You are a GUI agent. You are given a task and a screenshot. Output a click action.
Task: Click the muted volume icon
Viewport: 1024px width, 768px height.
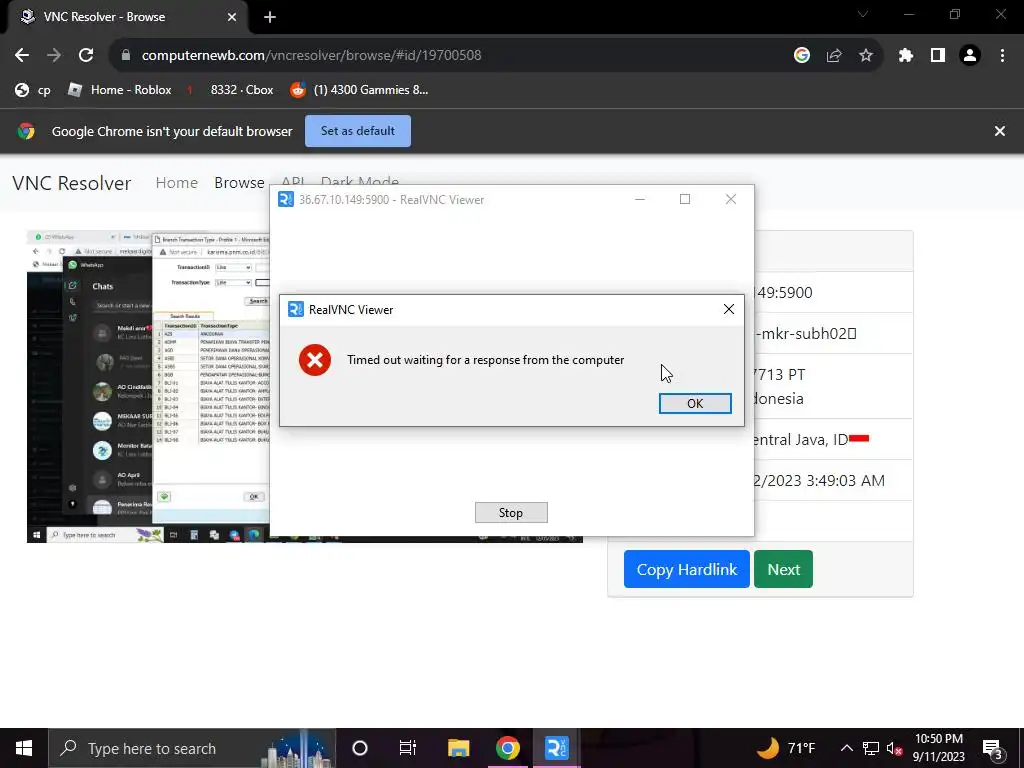(x=894, y=748)
